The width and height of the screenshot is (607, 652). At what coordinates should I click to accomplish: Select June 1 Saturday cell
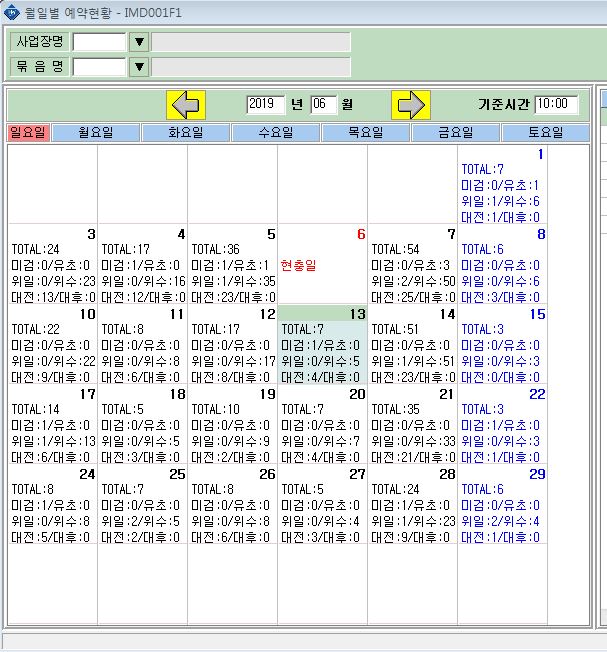(x=502, y=185)
